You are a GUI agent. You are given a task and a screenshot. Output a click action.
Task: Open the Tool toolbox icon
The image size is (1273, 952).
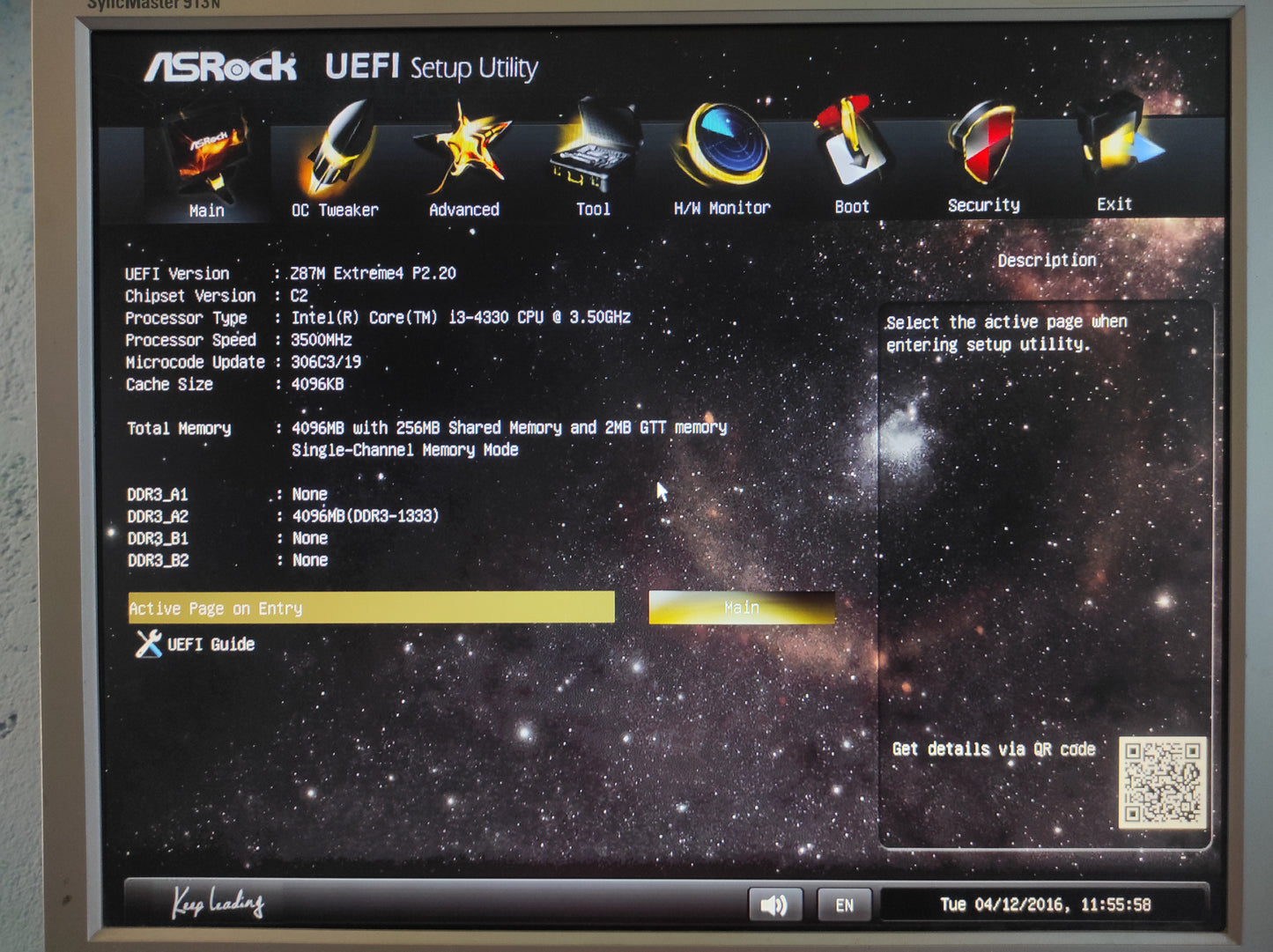[x=593, y=146]
